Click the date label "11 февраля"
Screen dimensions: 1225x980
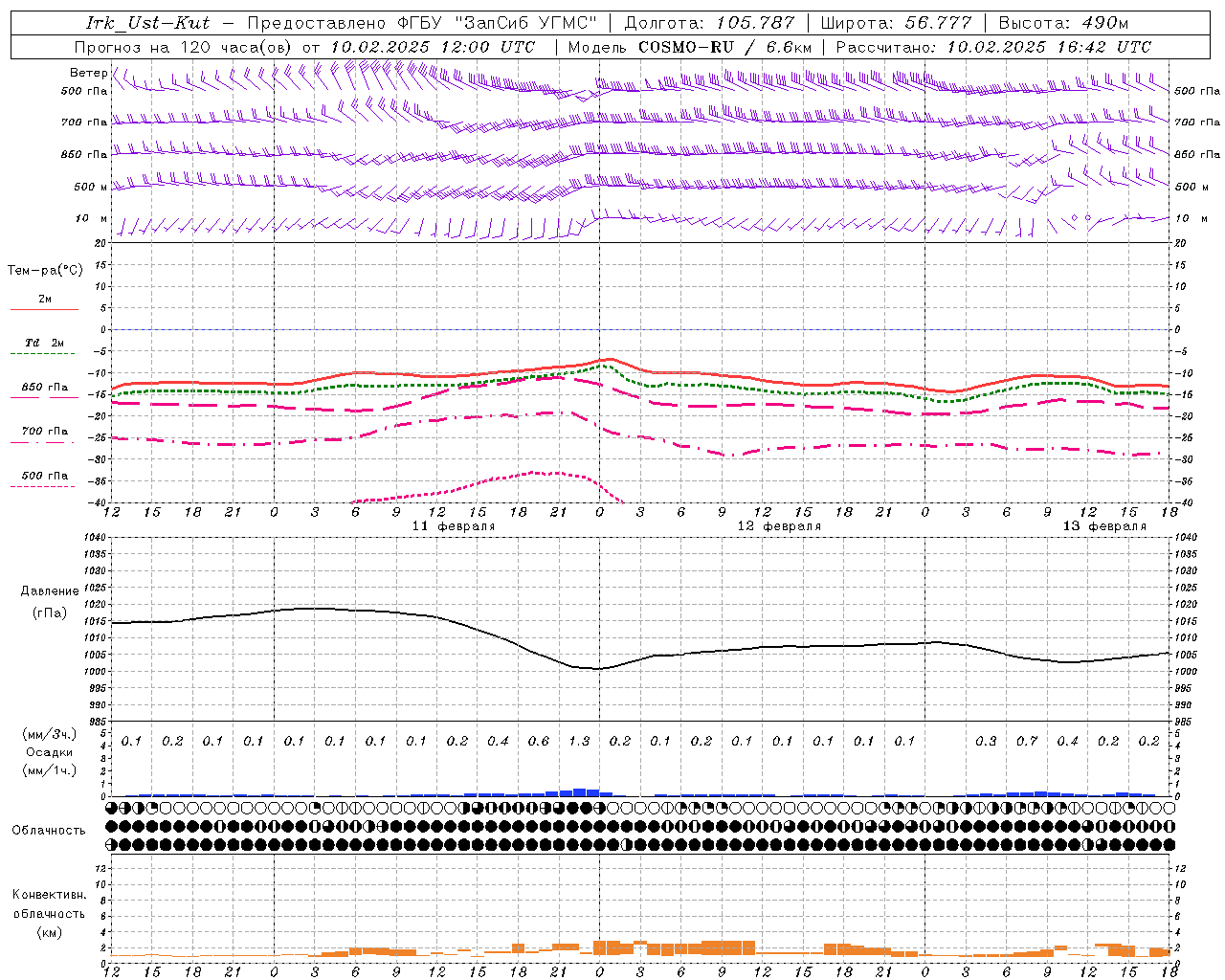tap(454, 526)
